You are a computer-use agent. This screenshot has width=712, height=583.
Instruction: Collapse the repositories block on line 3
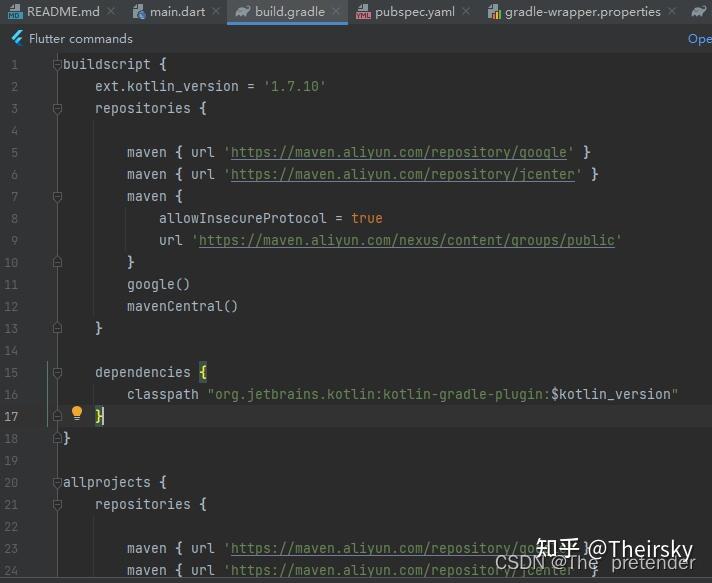coord(57,109)
